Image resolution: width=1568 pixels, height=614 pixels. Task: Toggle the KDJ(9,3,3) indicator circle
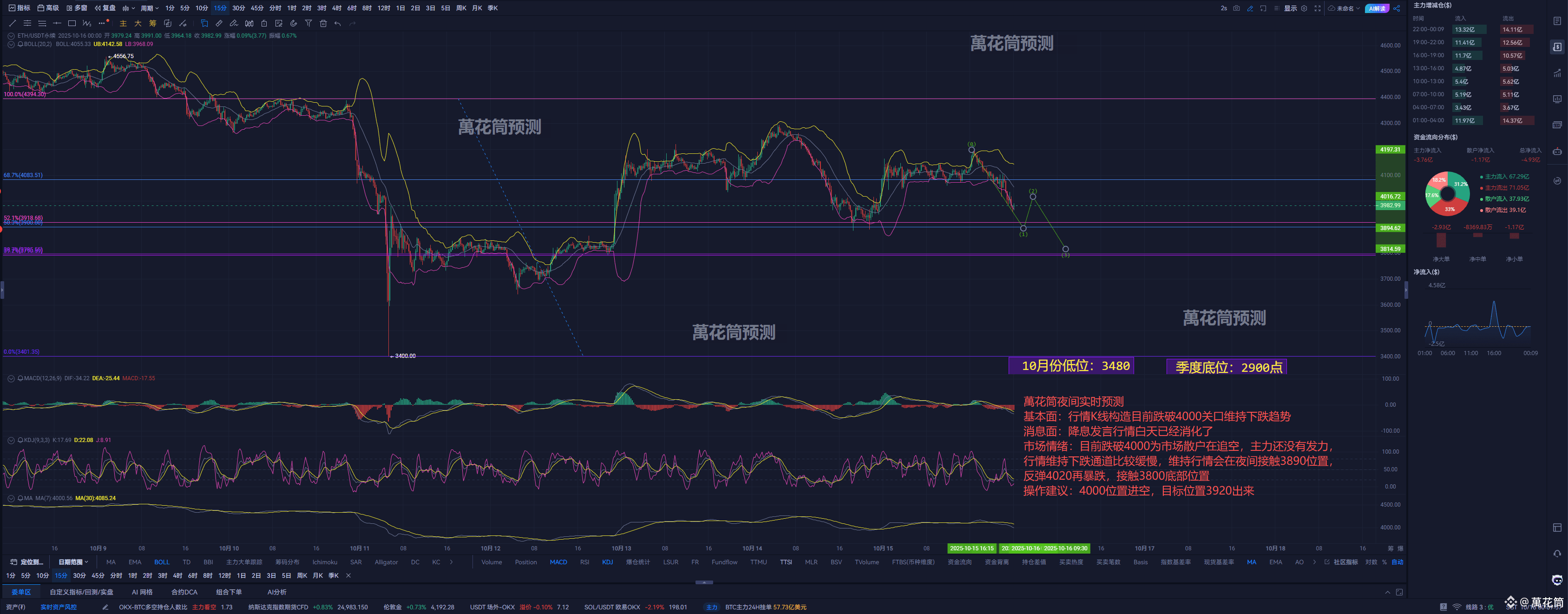[x=11, y=440]
